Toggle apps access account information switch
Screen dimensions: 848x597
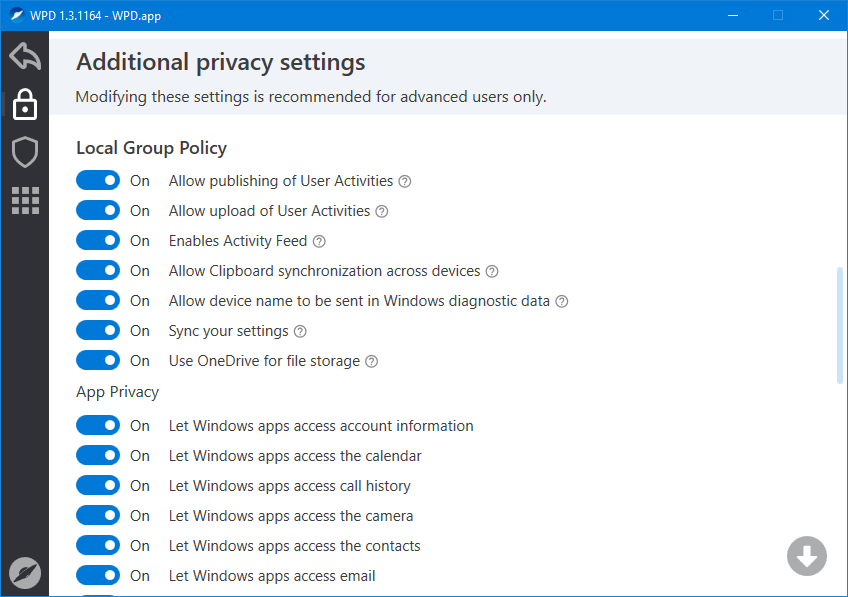[x=98, y=426]
